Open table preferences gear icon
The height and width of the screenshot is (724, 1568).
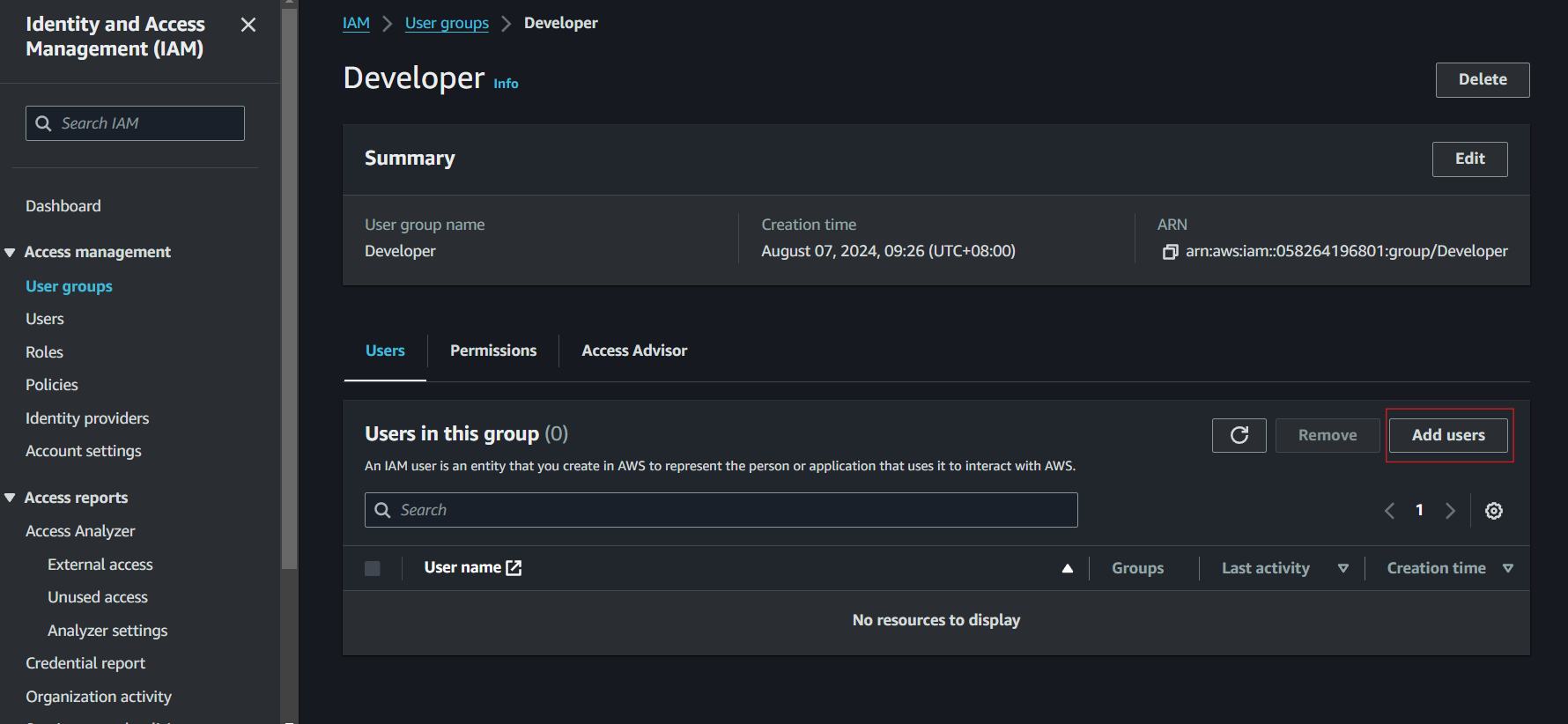click(1493, 511)
